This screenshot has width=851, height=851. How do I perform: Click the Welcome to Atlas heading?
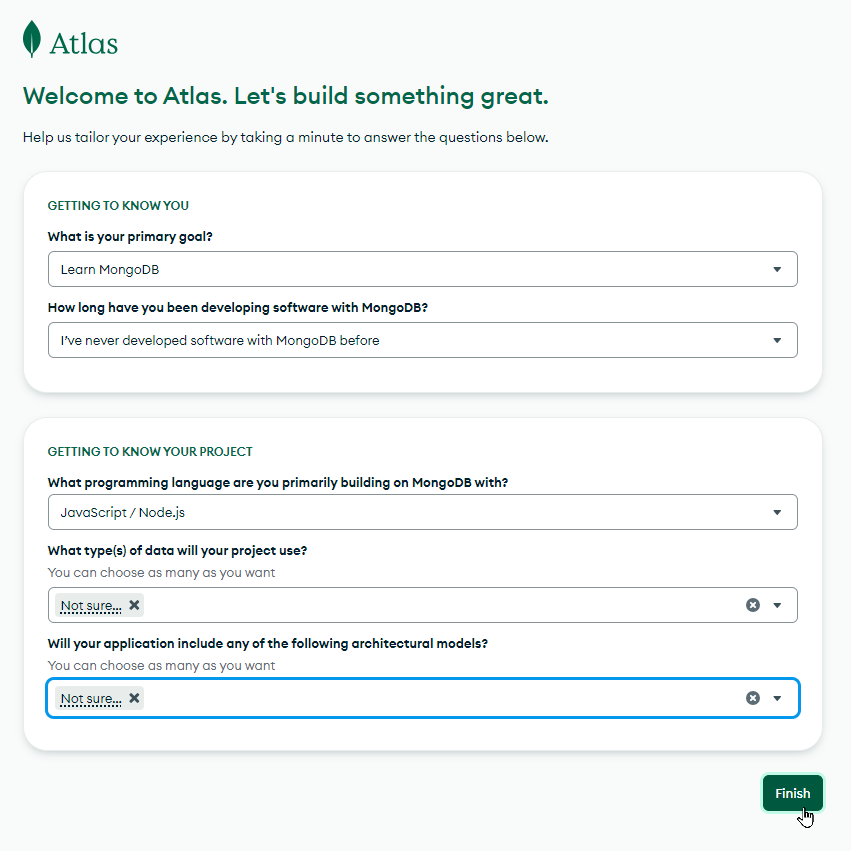pos(285,97)
